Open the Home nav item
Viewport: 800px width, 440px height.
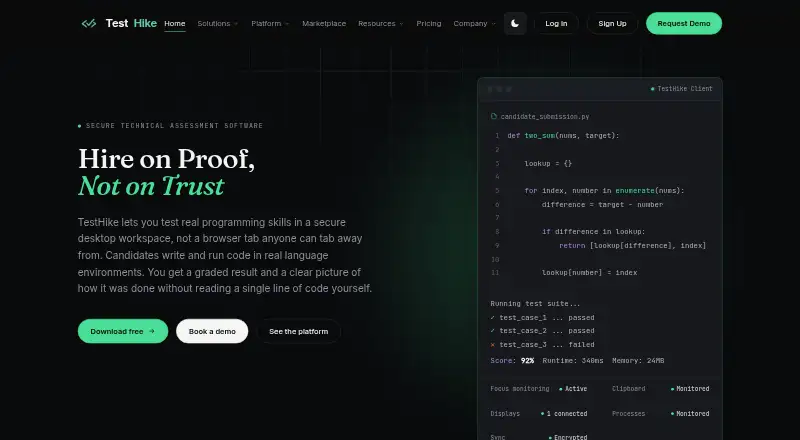click(174, 23)
